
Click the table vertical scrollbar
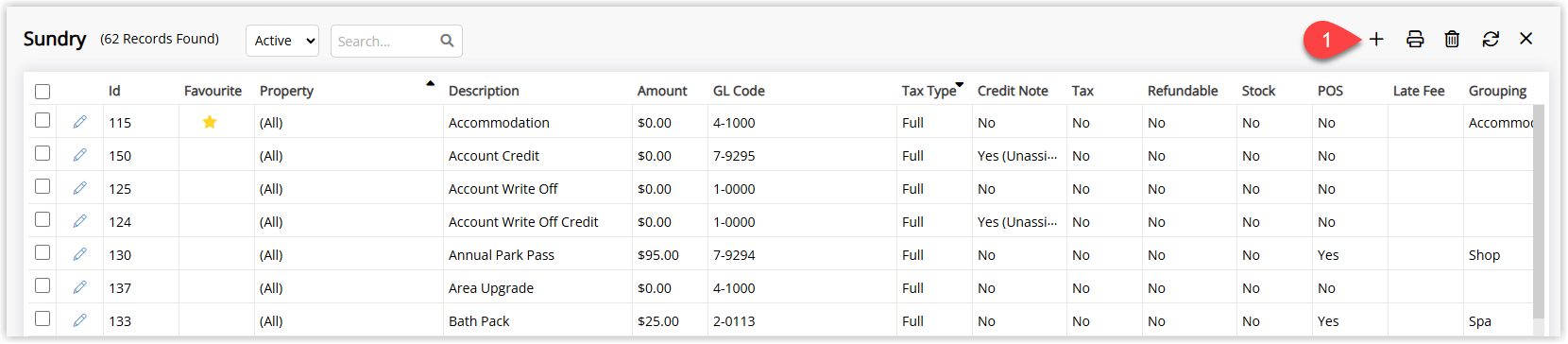(1539, 212)
